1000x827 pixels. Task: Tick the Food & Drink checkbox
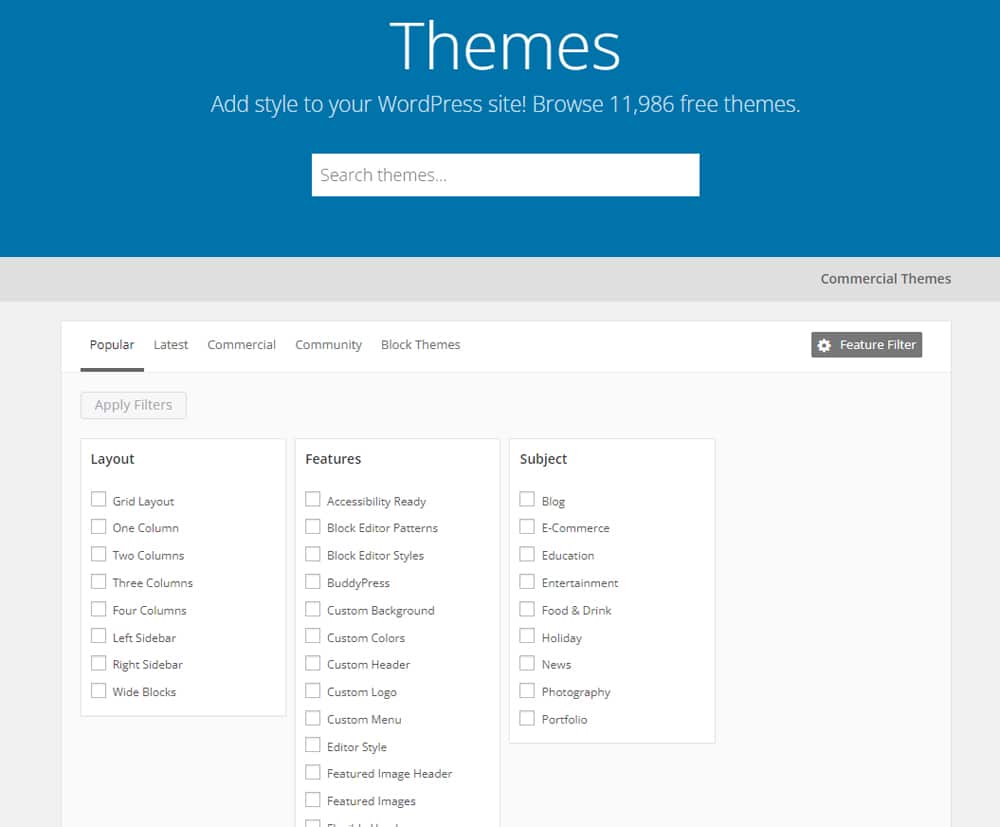pos(527,608)
